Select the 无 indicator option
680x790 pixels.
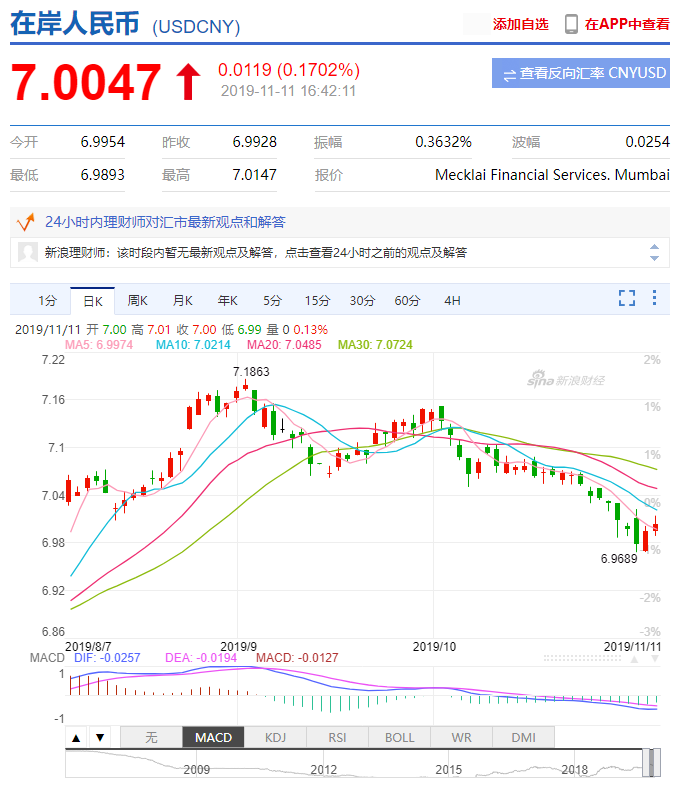click(151, 738)
